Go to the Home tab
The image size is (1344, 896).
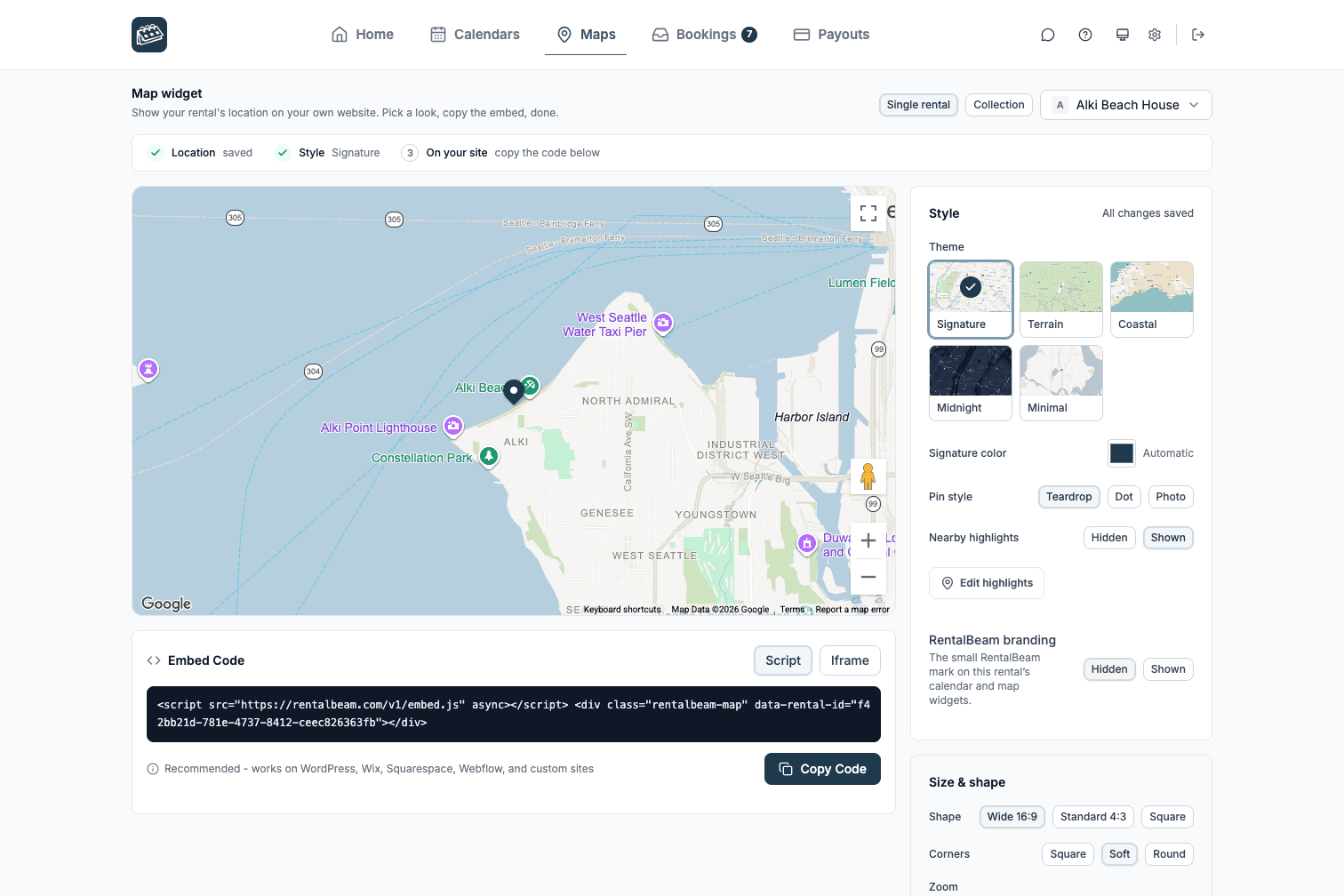(x=362, y=35)
